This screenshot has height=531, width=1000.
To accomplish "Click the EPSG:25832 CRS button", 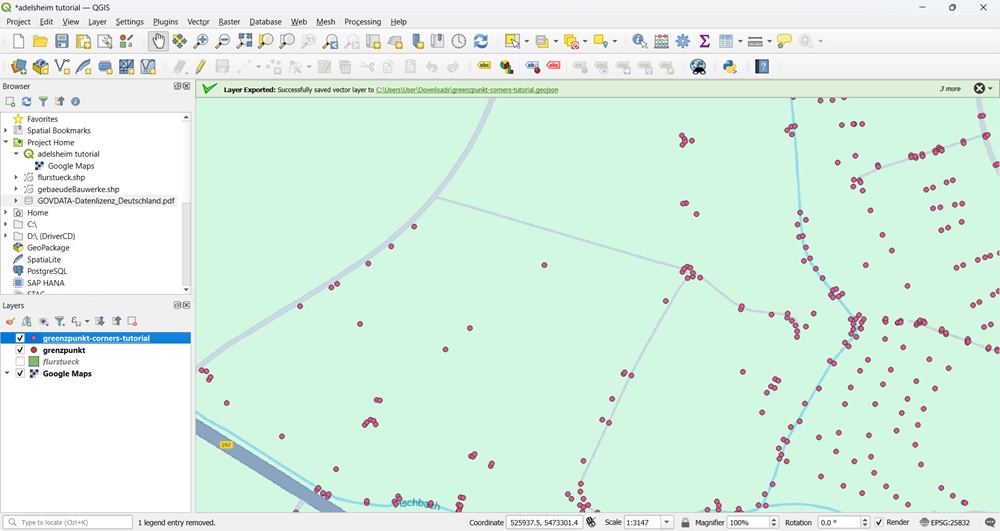I will 945,522.
